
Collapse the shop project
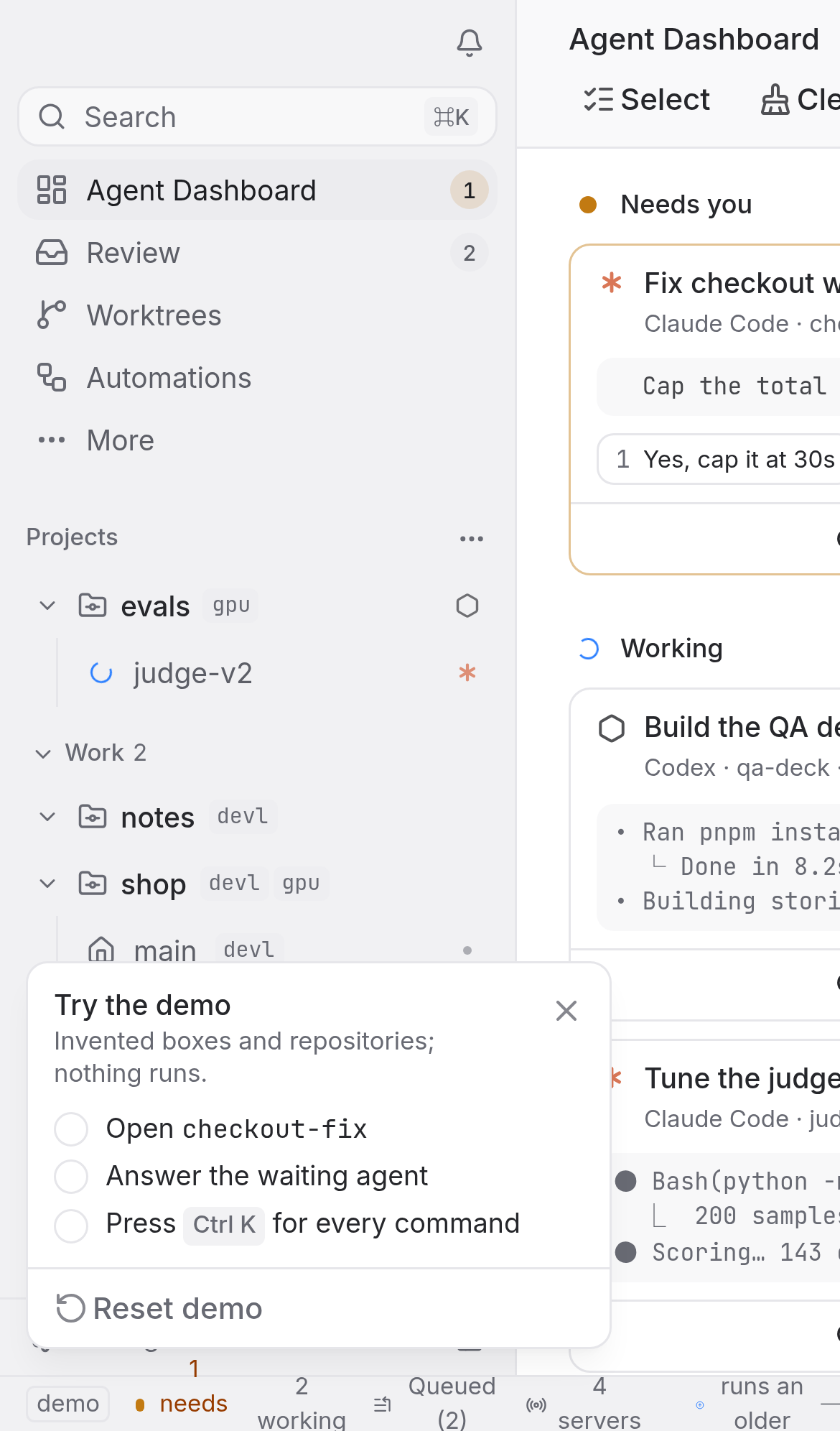pos(47,884)
